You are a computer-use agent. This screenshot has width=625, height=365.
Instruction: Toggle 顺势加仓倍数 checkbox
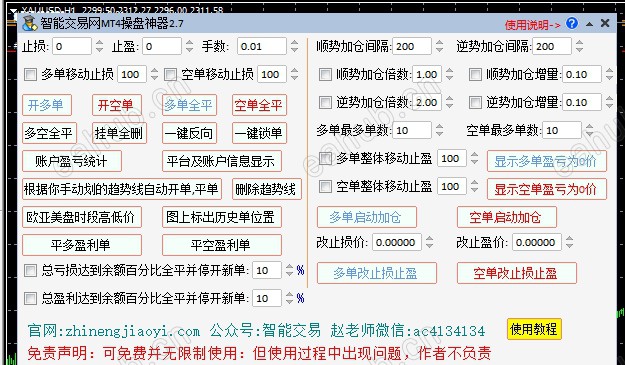click(325, 75)
